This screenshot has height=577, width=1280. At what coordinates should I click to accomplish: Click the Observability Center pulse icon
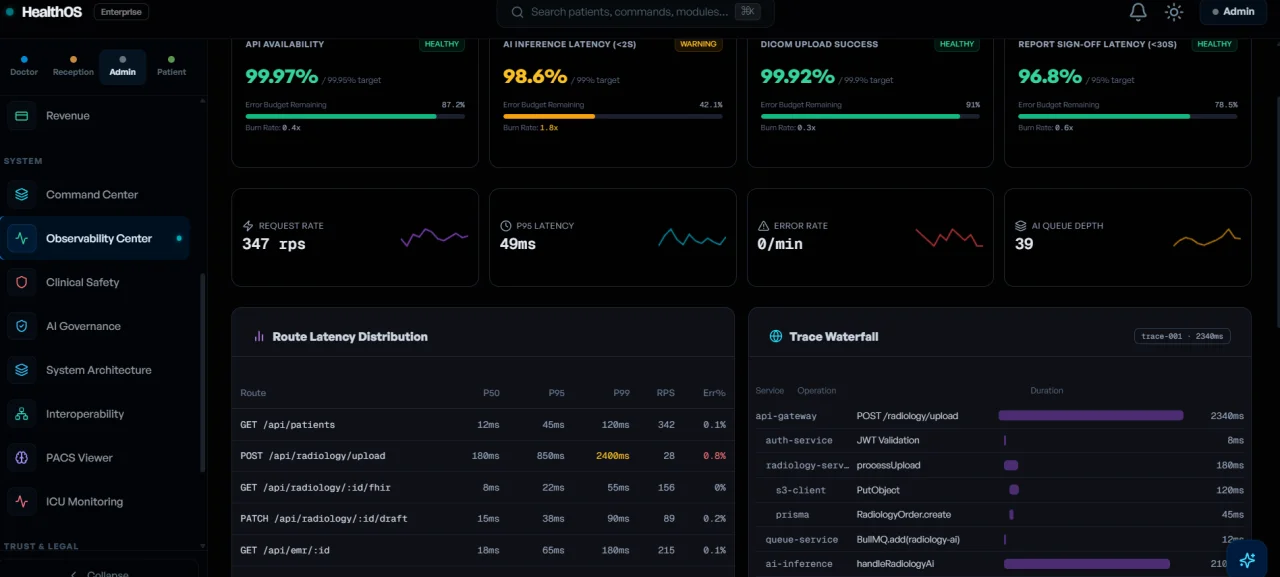click(22, 239)
